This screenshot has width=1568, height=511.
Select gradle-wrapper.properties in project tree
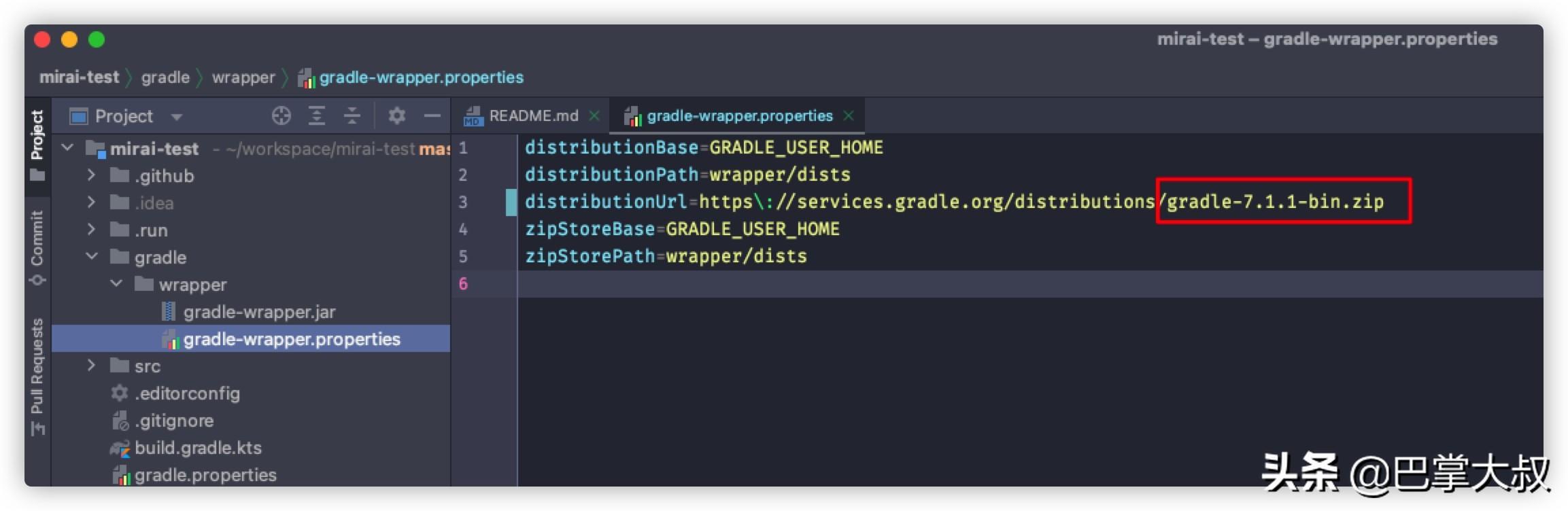pyautogui.click(x=252, y=338)
